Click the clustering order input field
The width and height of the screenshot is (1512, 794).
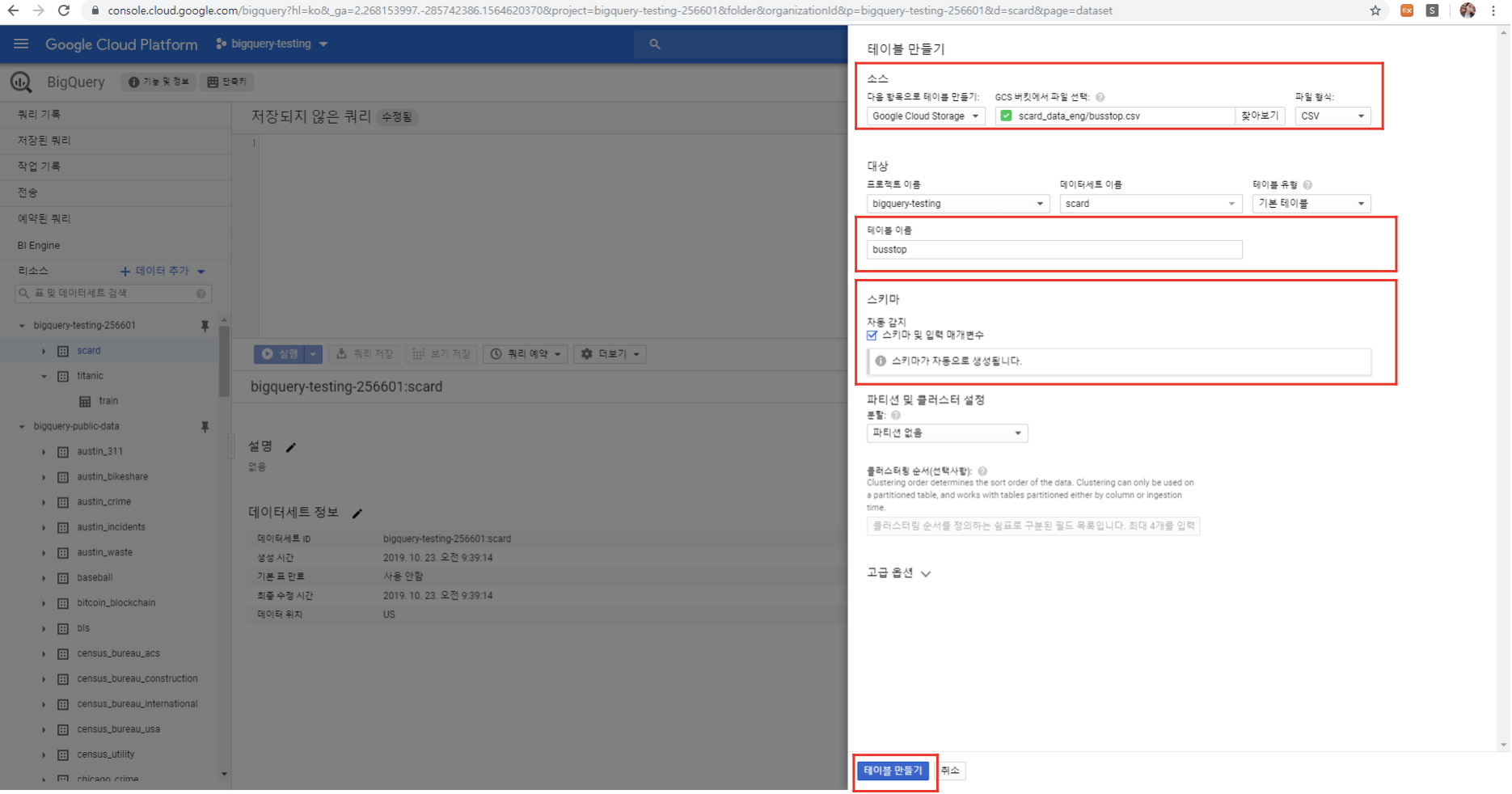(1033, 526)
